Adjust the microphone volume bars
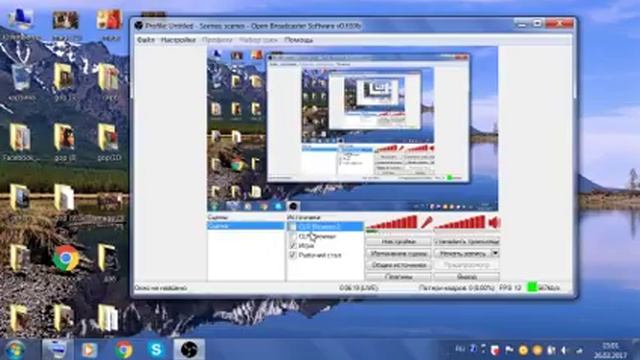 393,223
